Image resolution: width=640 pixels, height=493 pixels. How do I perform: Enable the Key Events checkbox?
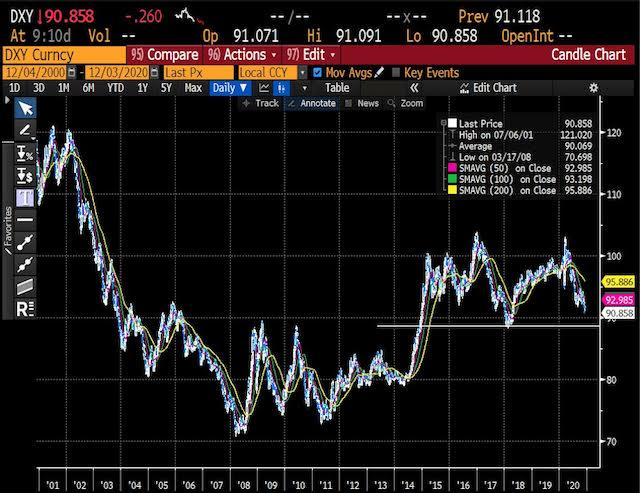(395, 72)
